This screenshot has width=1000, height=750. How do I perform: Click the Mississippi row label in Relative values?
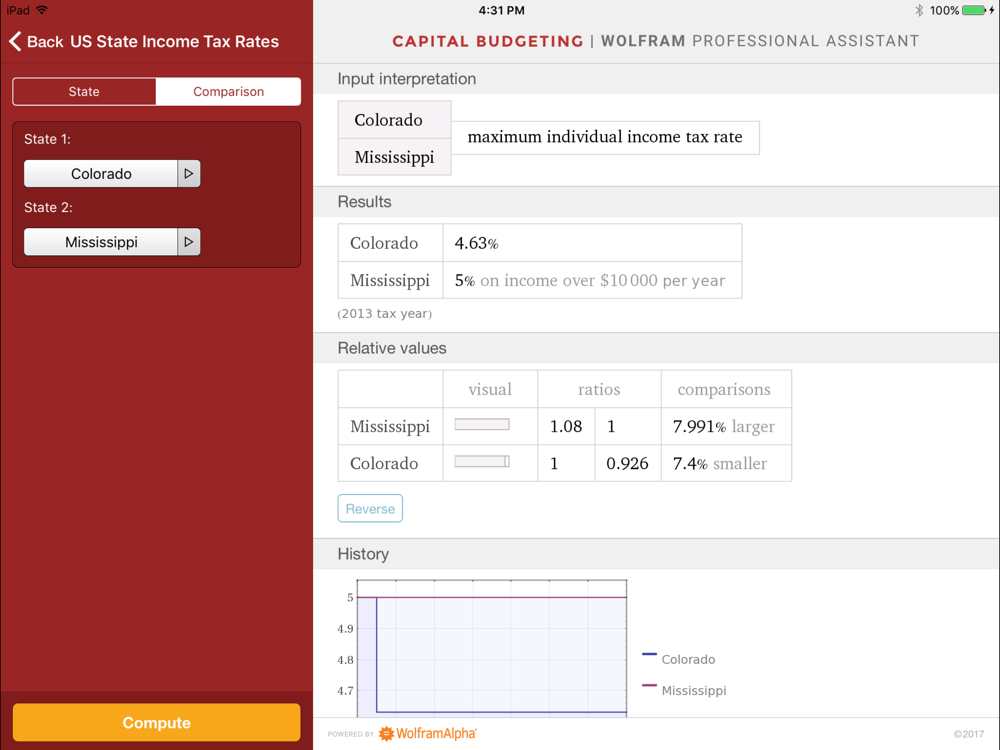pyautogui.click(x=390, y=427)
